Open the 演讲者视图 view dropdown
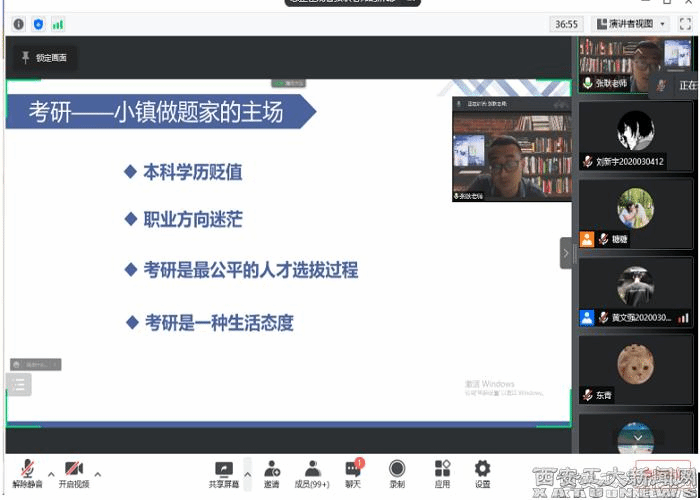700x500 pixels. tap(631, 24)
